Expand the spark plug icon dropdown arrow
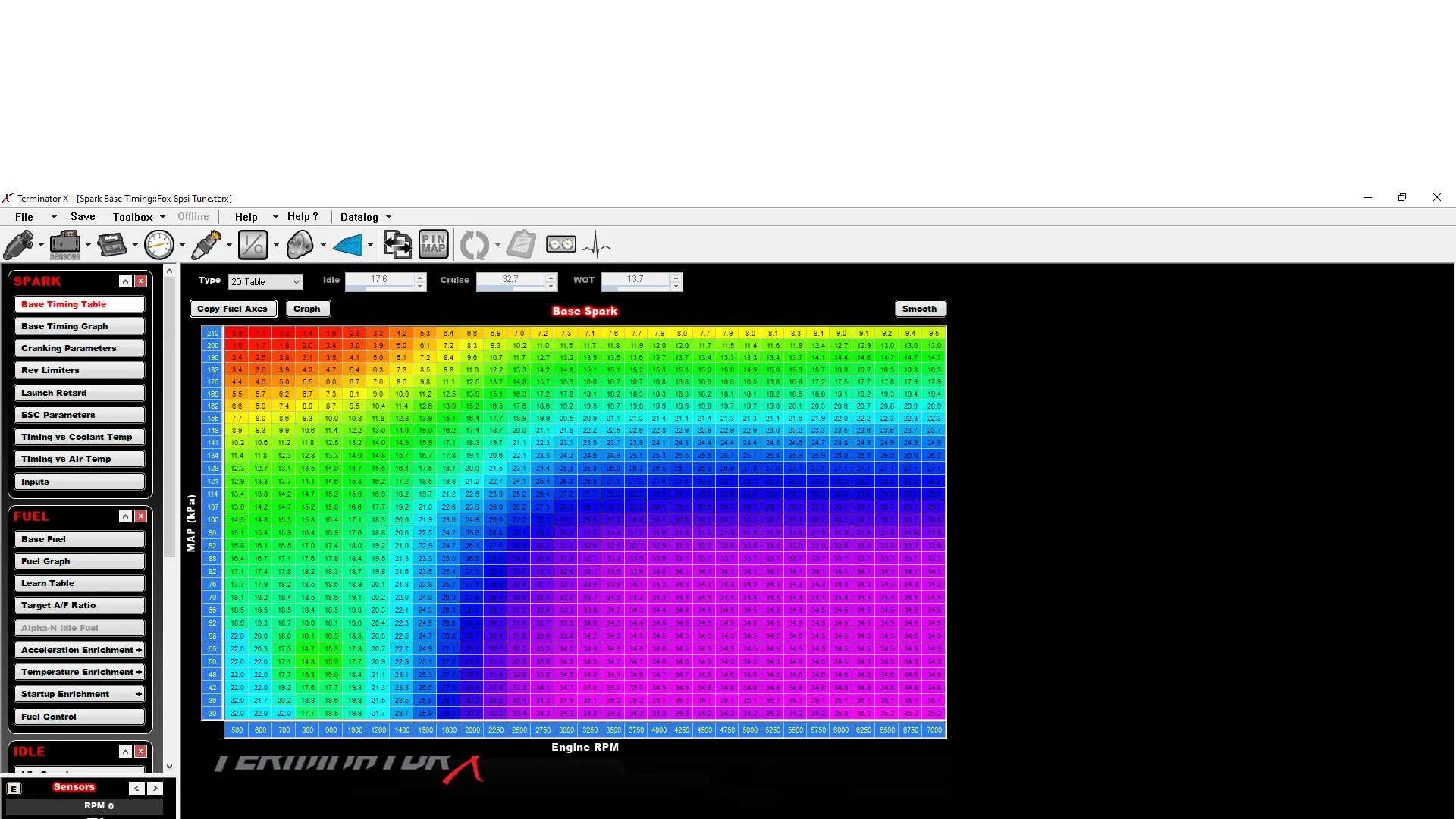The image size is (1456, 819). coord(229,245)
